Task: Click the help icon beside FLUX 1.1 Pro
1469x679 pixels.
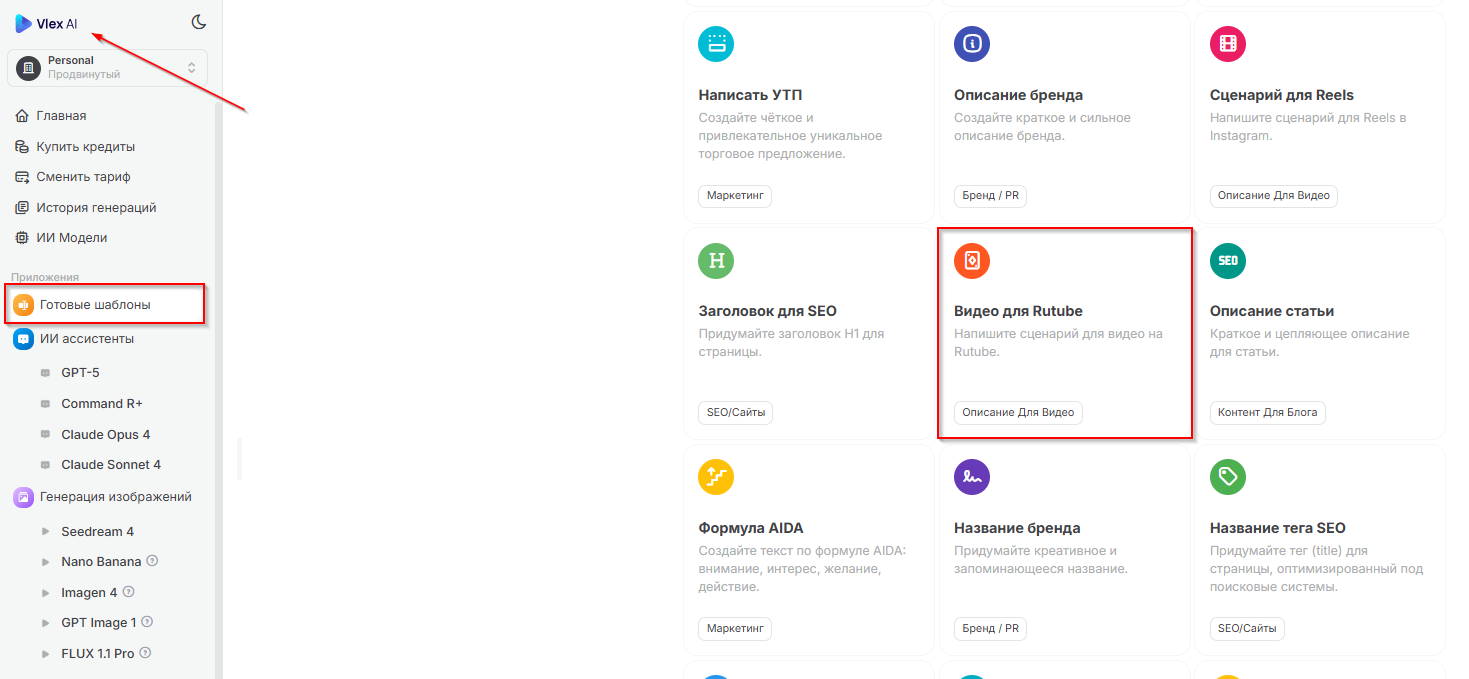Action: [x=145, y=653]
